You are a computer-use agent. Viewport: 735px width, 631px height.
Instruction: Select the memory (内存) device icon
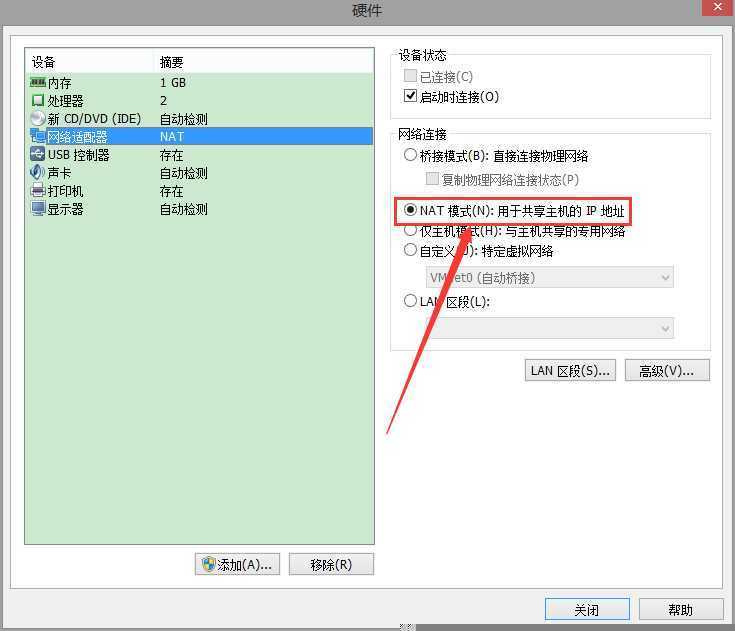38,83
